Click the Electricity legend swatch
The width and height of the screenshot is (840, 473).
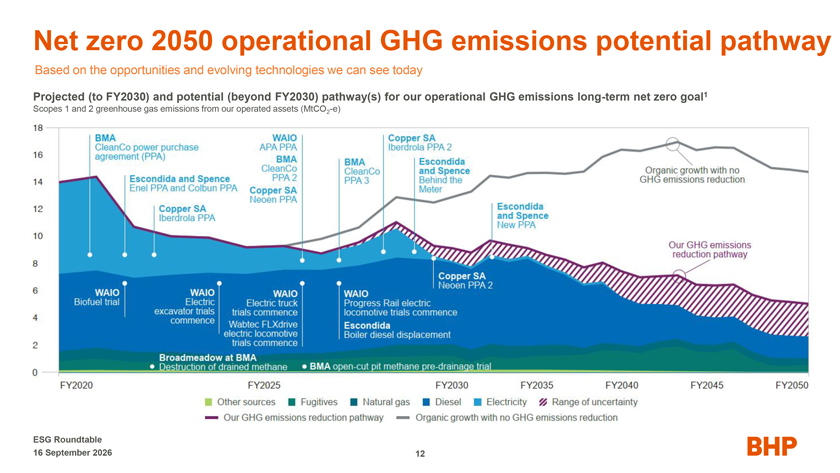(x=478, y=402)
